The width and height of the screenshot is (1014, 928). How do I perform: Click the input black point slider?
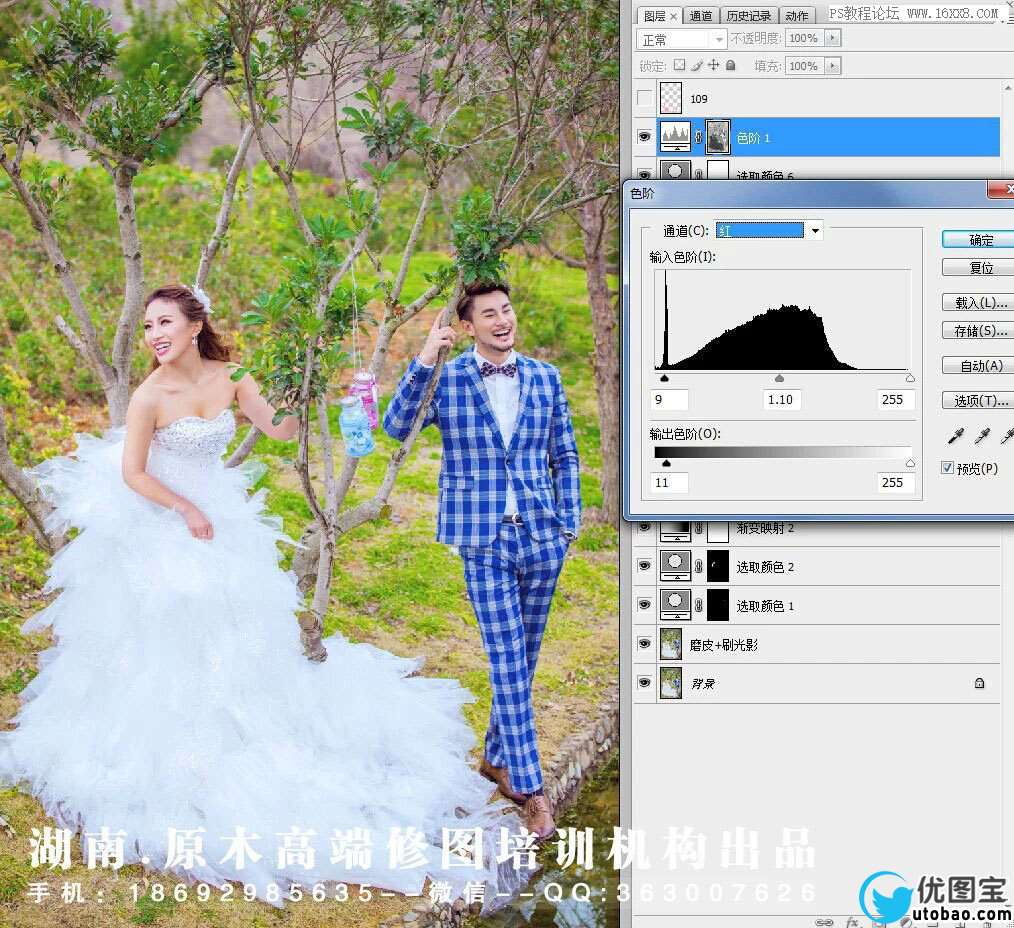(x=664, y=378)
